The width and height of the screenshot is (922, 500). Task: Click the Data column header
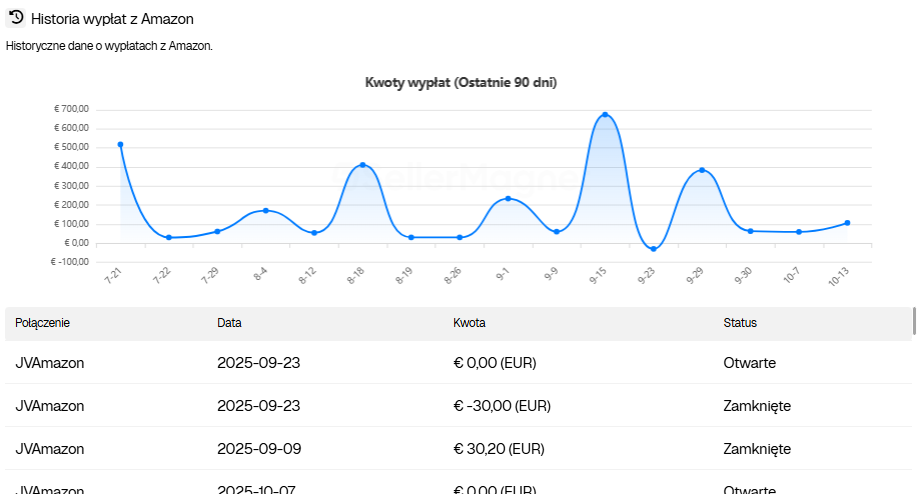click(229, 323)
